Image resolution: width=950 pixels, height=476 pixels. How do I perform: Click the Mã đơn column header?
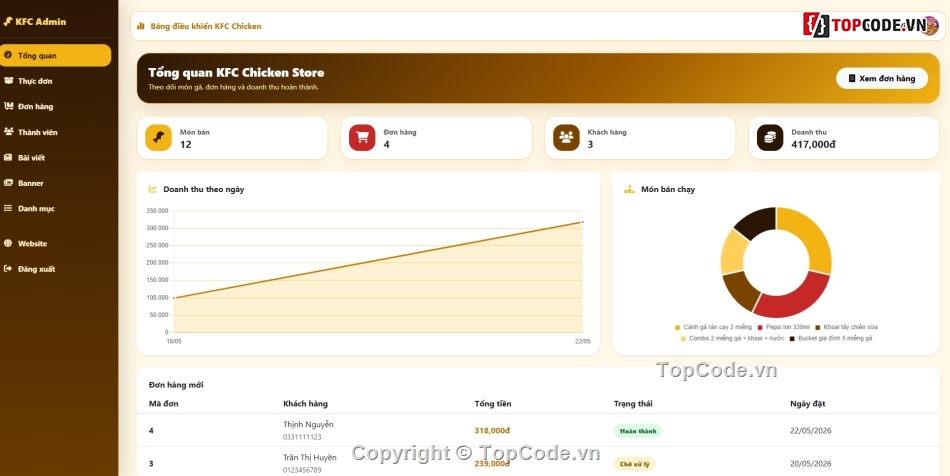[x=164, y=403]
